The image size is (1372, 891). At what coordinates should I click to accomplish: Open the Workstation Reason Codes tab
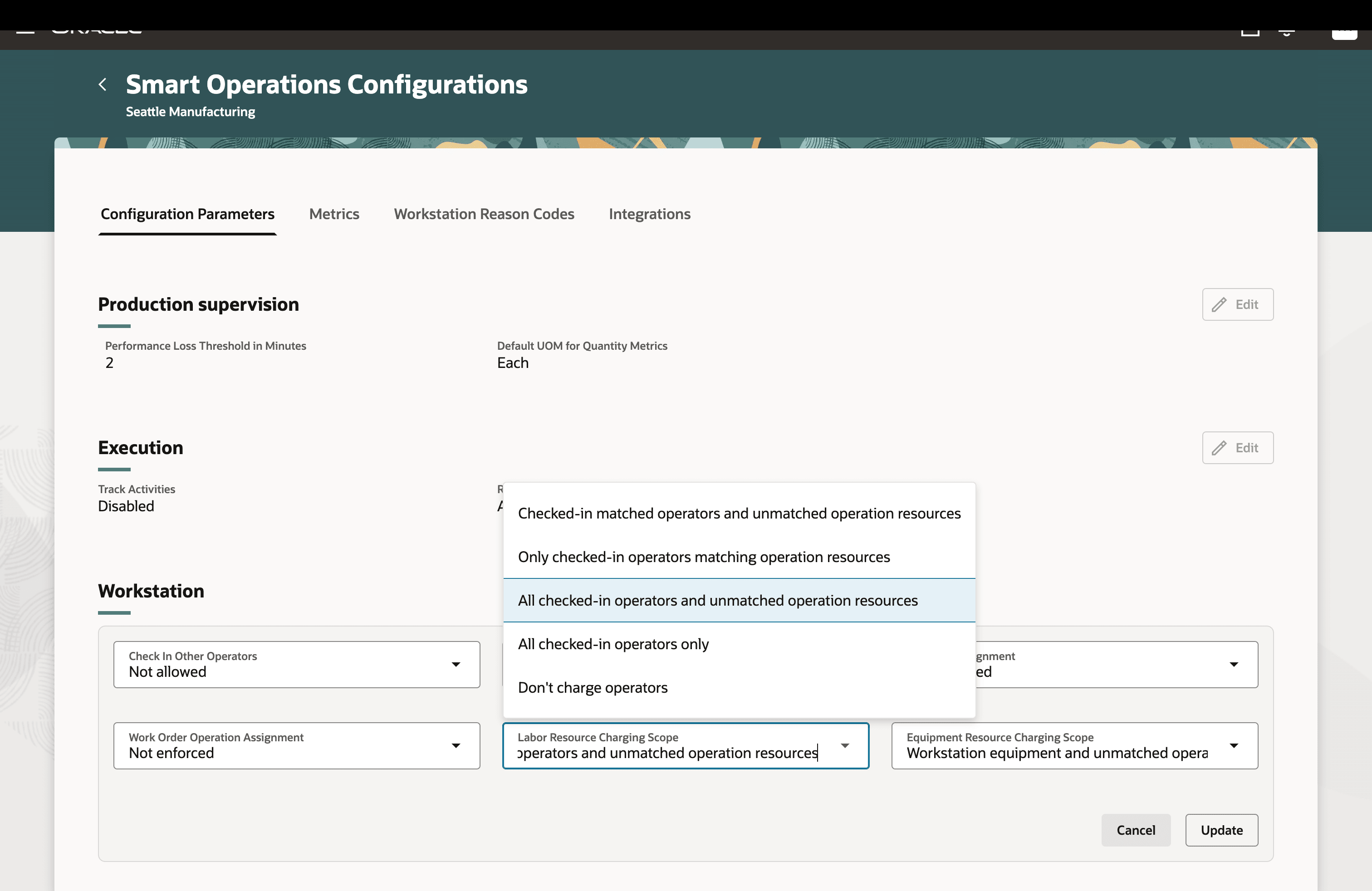tap(484, 215)
